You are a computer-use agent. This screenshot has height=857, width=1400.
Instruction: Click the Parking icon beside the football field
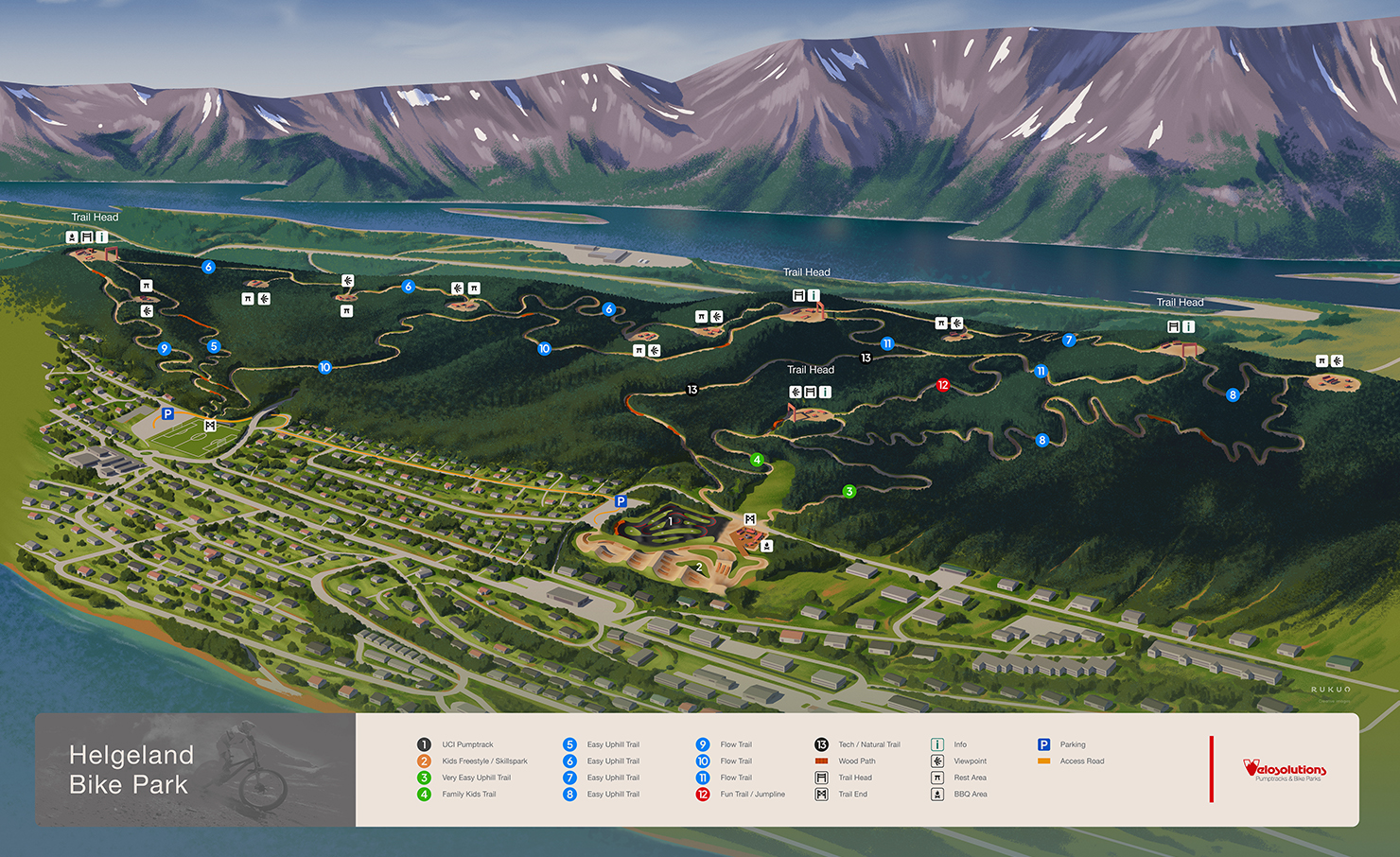pyautogui.click(x=167, y=413)
